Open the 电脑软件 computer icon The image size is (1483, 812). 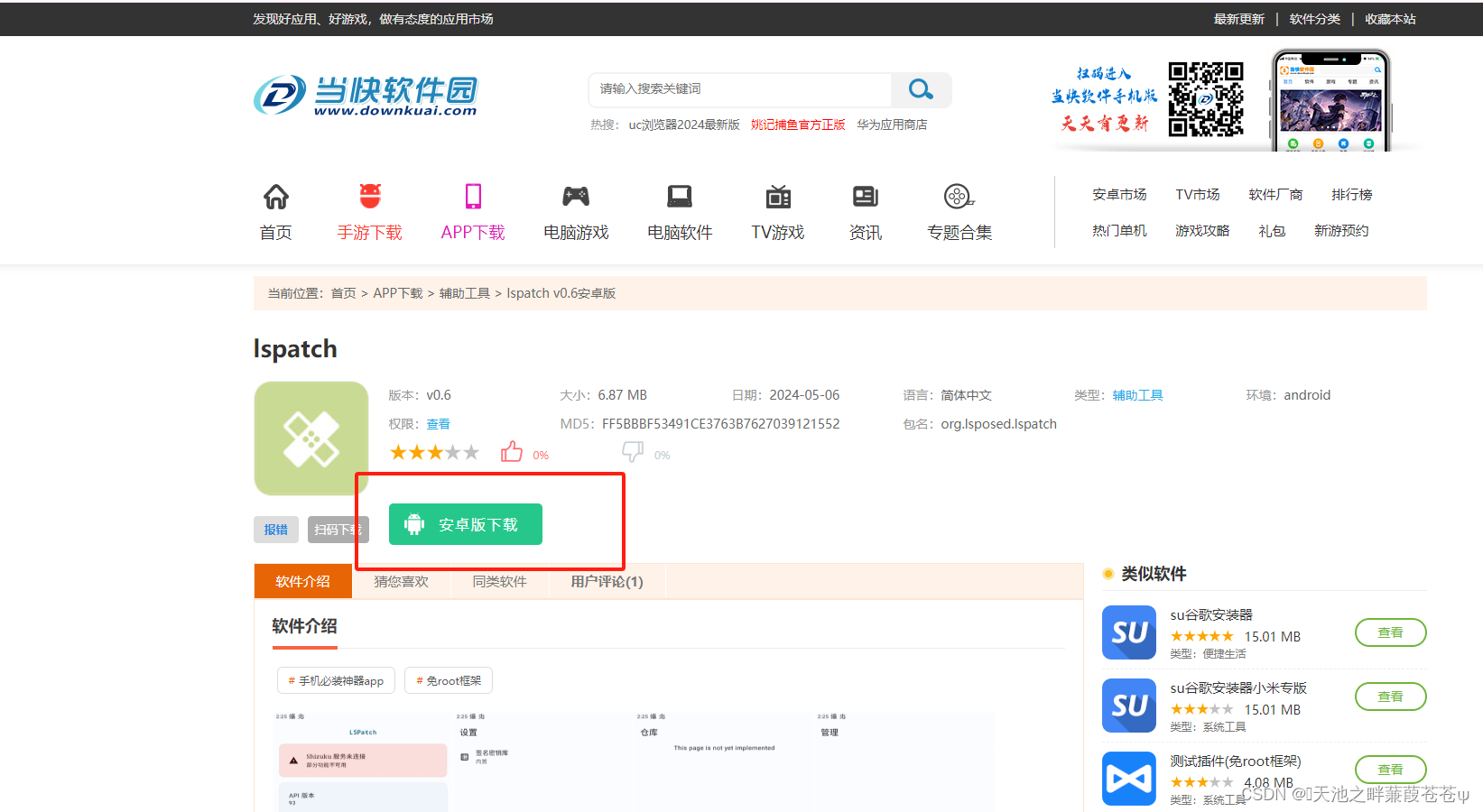tap(680, 197)
